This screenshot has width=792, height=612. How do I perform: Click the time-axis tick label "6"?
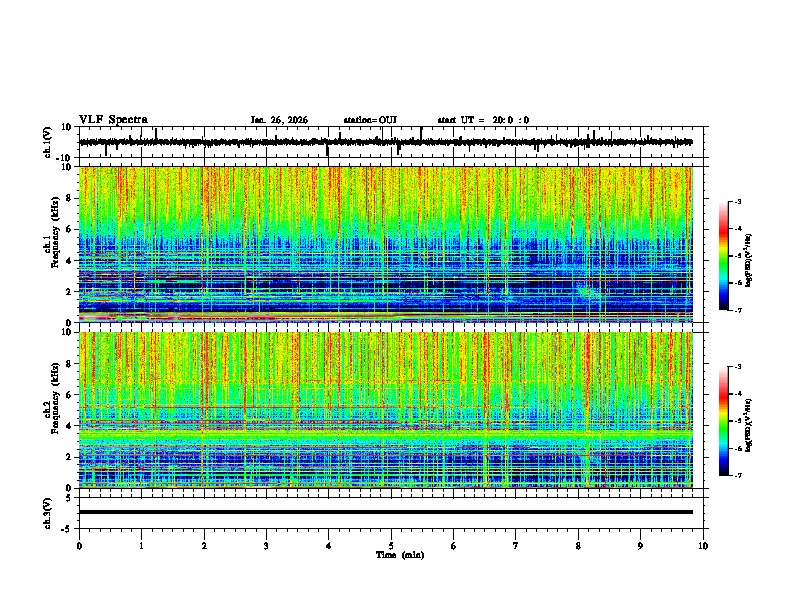pos(454,546)
